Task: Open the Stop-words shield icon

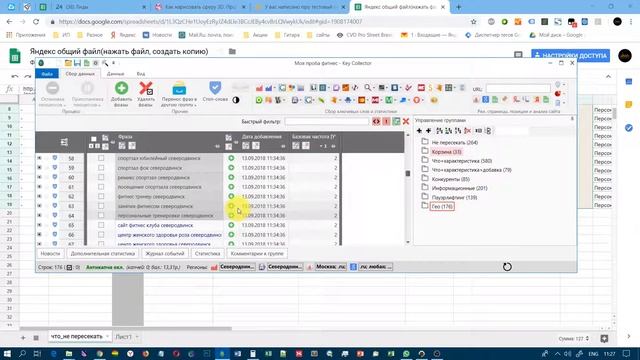Action: click(215, 87)
